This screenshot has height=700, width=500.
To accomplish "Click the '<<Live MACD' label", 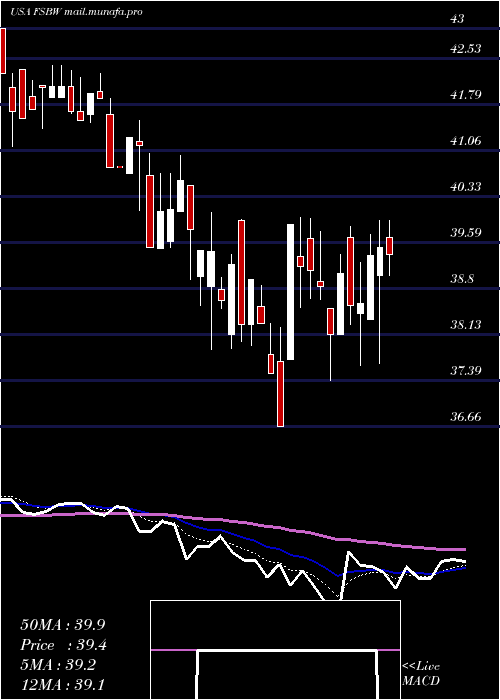I will pos(421,674).
